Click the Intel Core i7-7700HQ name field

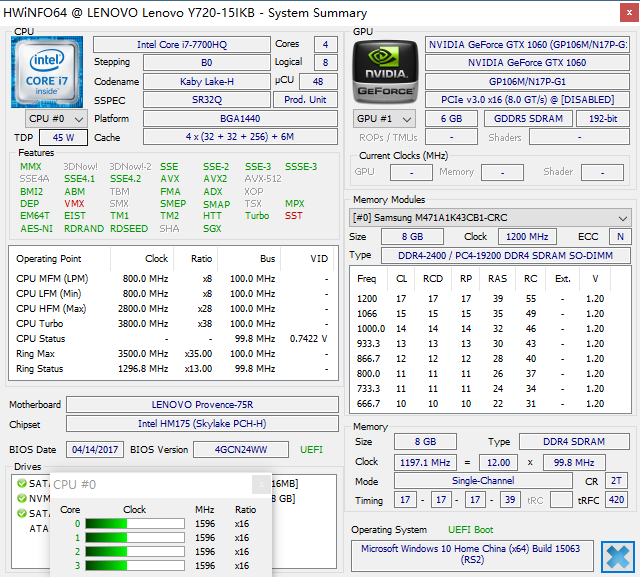point(181,45)
